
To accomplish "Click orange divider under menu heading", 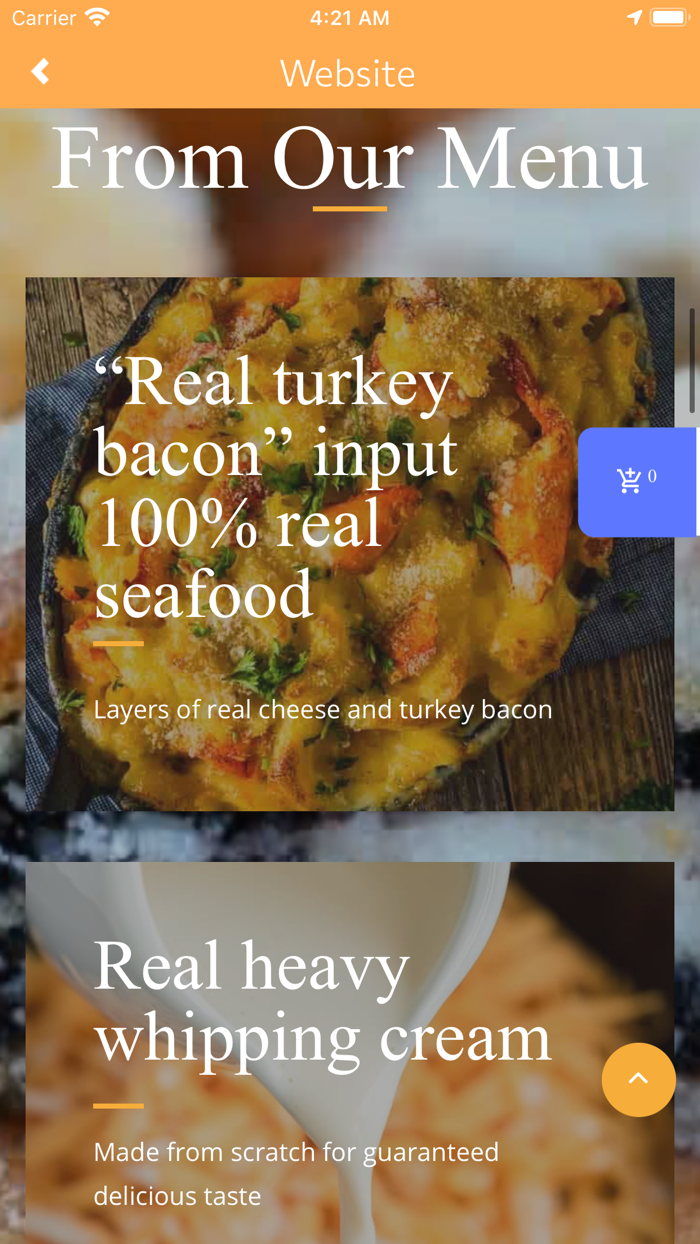I will (350, 209).
